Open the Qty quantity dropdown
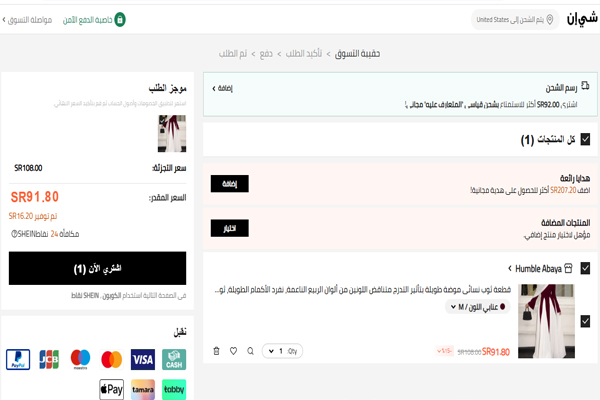The height and width of the screenshot is (400, 600). point(282,351)
